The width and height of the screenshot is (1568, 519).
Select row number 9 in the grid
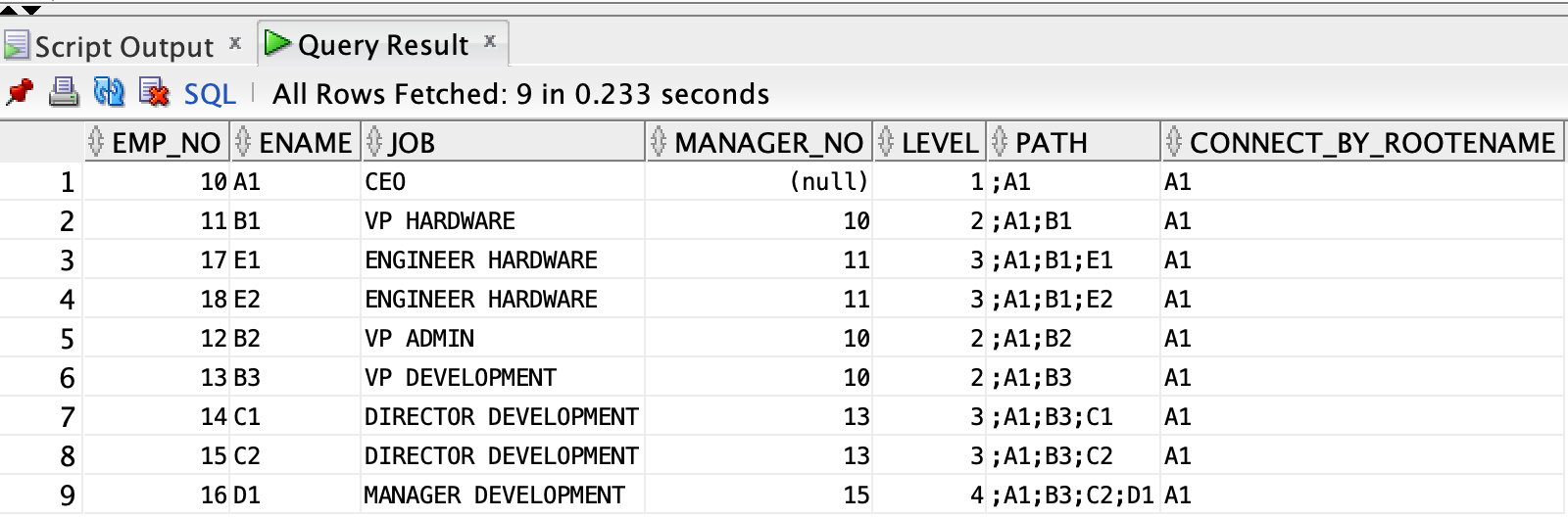[67, 495]
